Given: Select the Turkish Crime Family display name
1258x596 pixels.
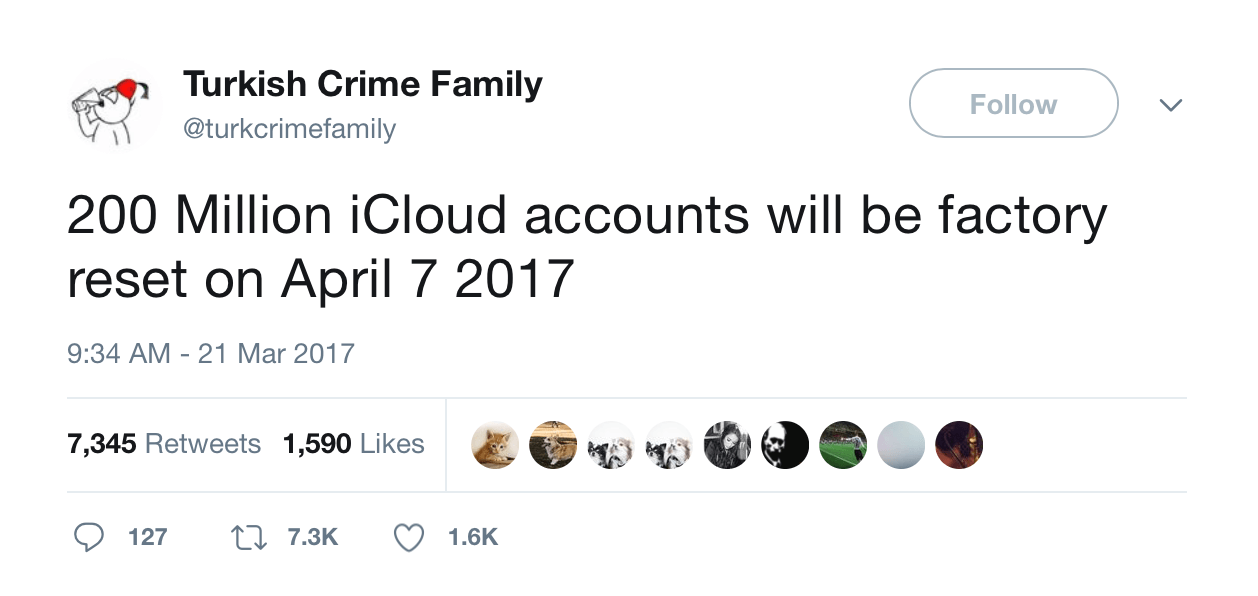Looking at the screenshot, I should (361, 84).
